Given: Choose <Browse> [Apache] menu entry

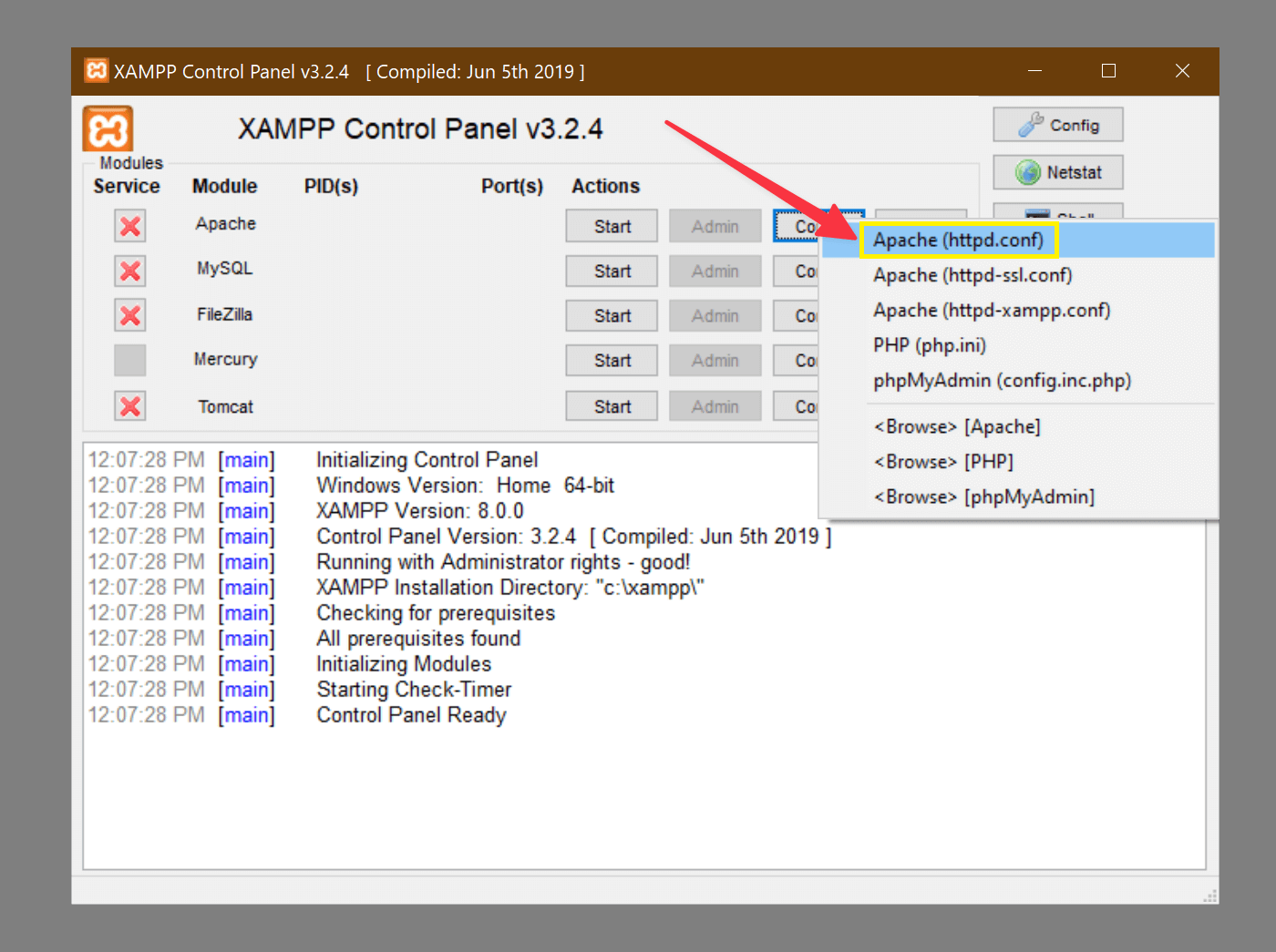Looking at the screenshot, I should tap(1018, 426).
